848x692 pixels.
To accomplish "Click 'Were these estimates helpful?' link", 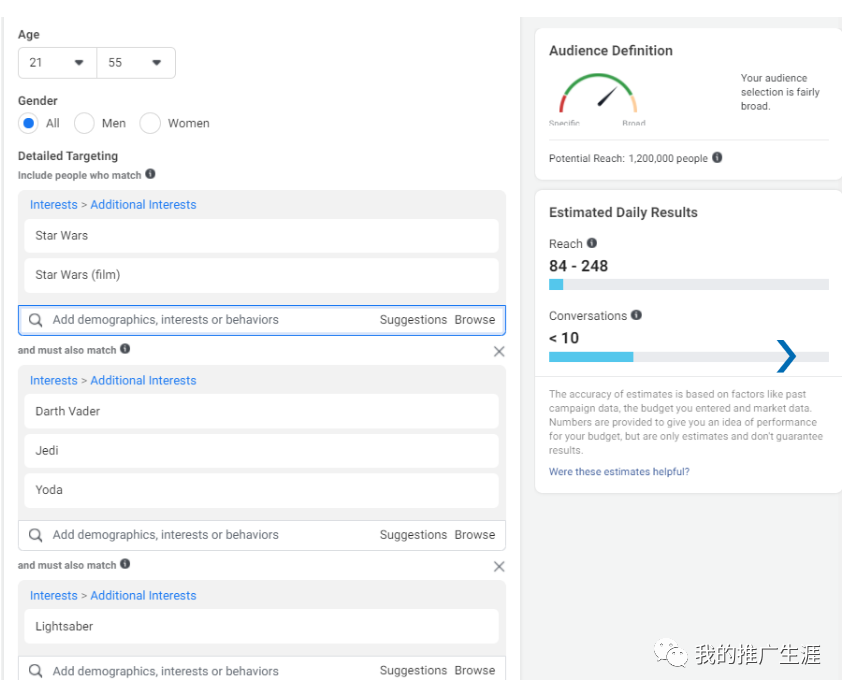I will [x=619, y=472].
